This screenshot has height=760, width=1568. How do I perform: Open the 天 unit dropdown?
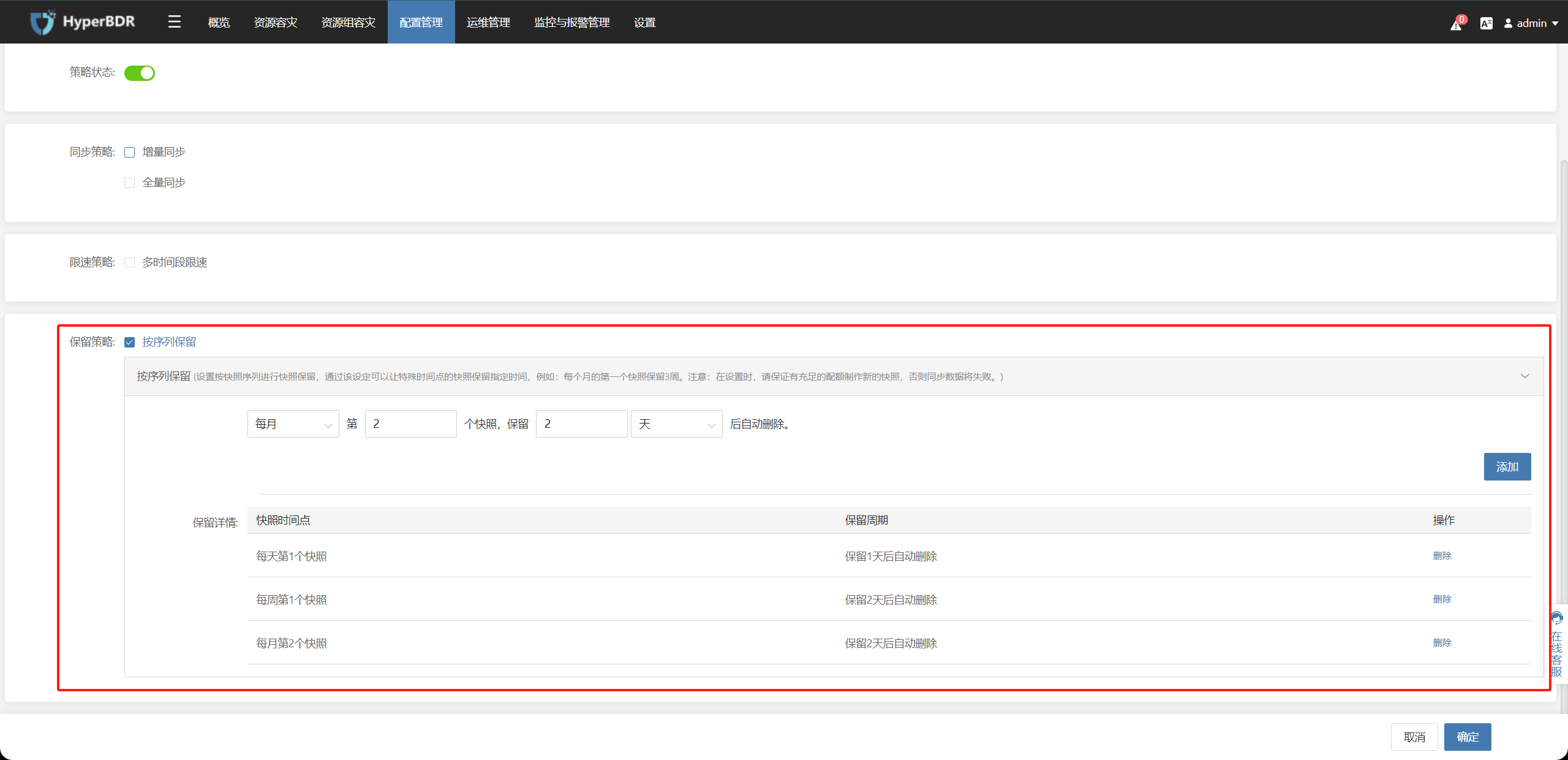pos(676,424)
